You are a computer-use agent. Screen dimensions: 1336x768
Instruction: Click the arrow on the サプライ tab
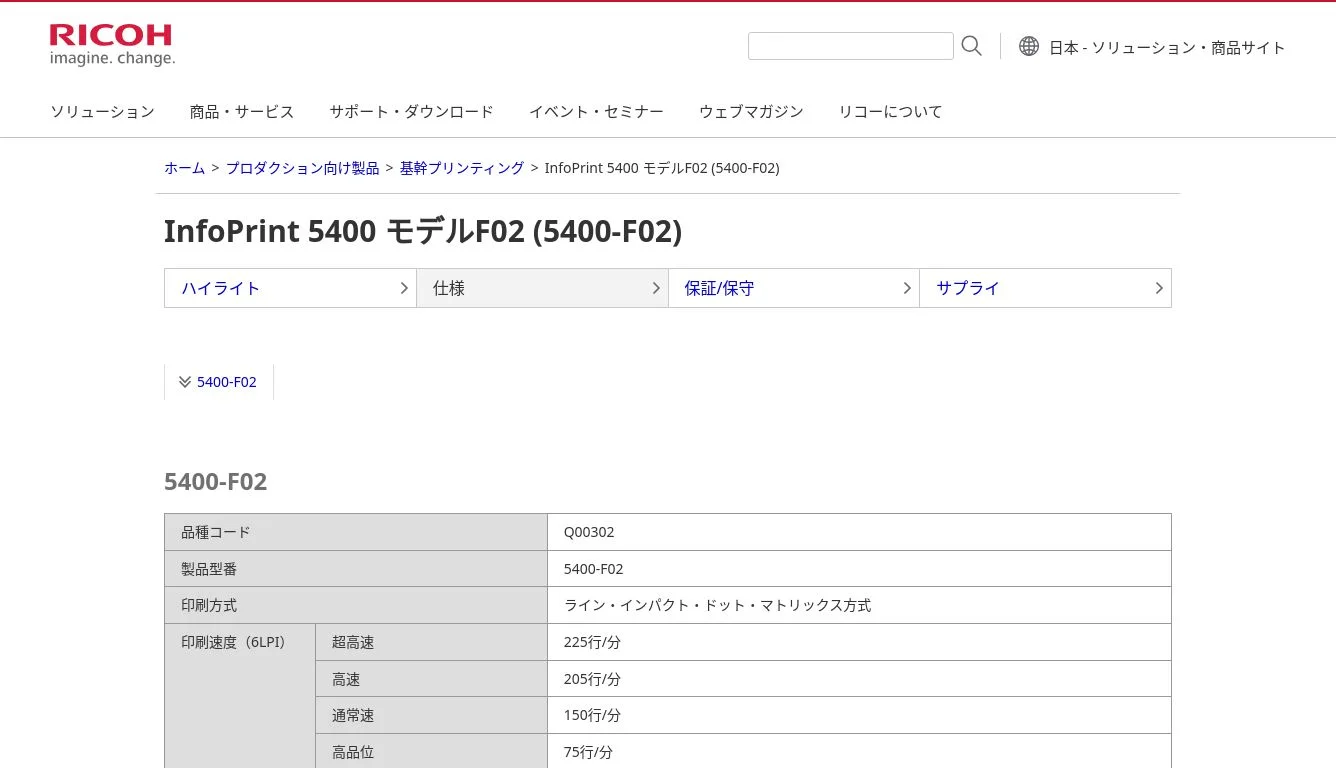pyautogui.click(x=1159, y=288)
